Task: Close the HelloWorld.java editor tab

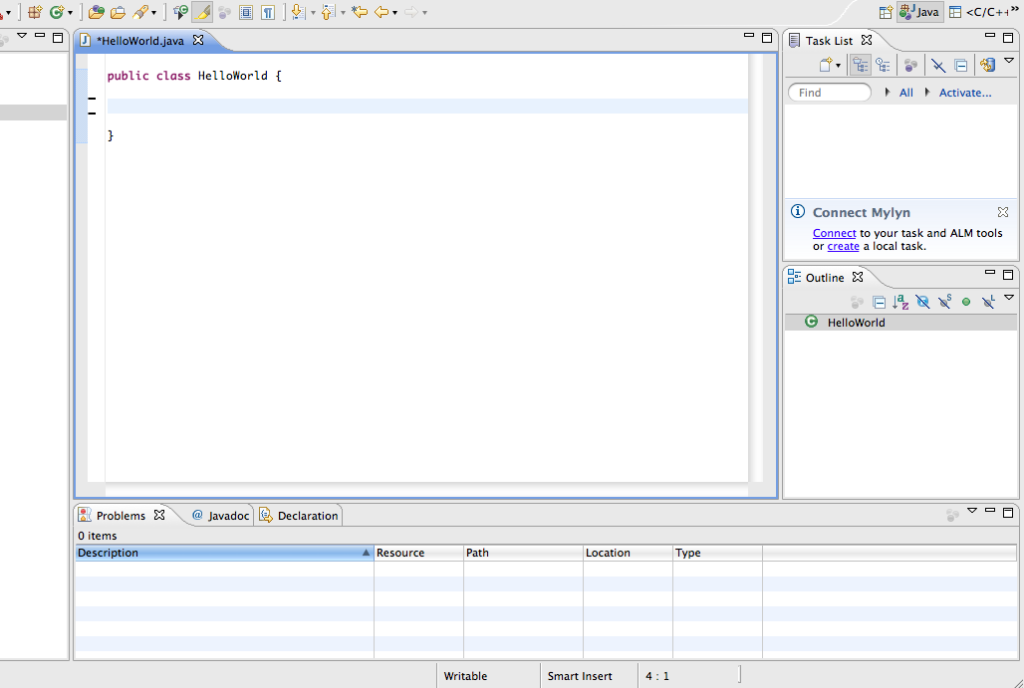Action: (x=198, y=40)
